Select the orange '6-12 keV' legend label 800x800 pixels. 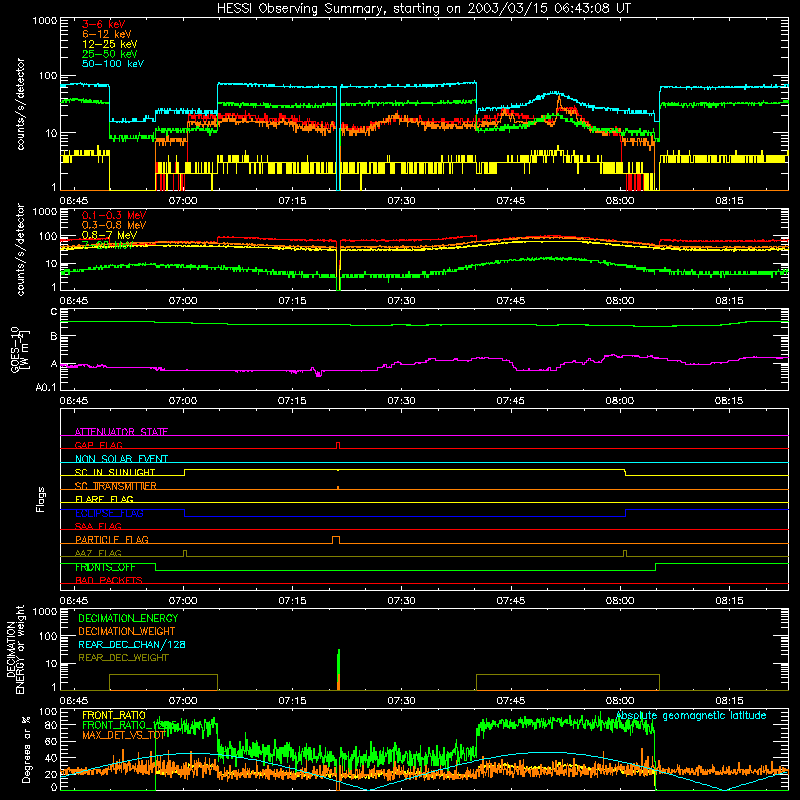coord(107,34)
